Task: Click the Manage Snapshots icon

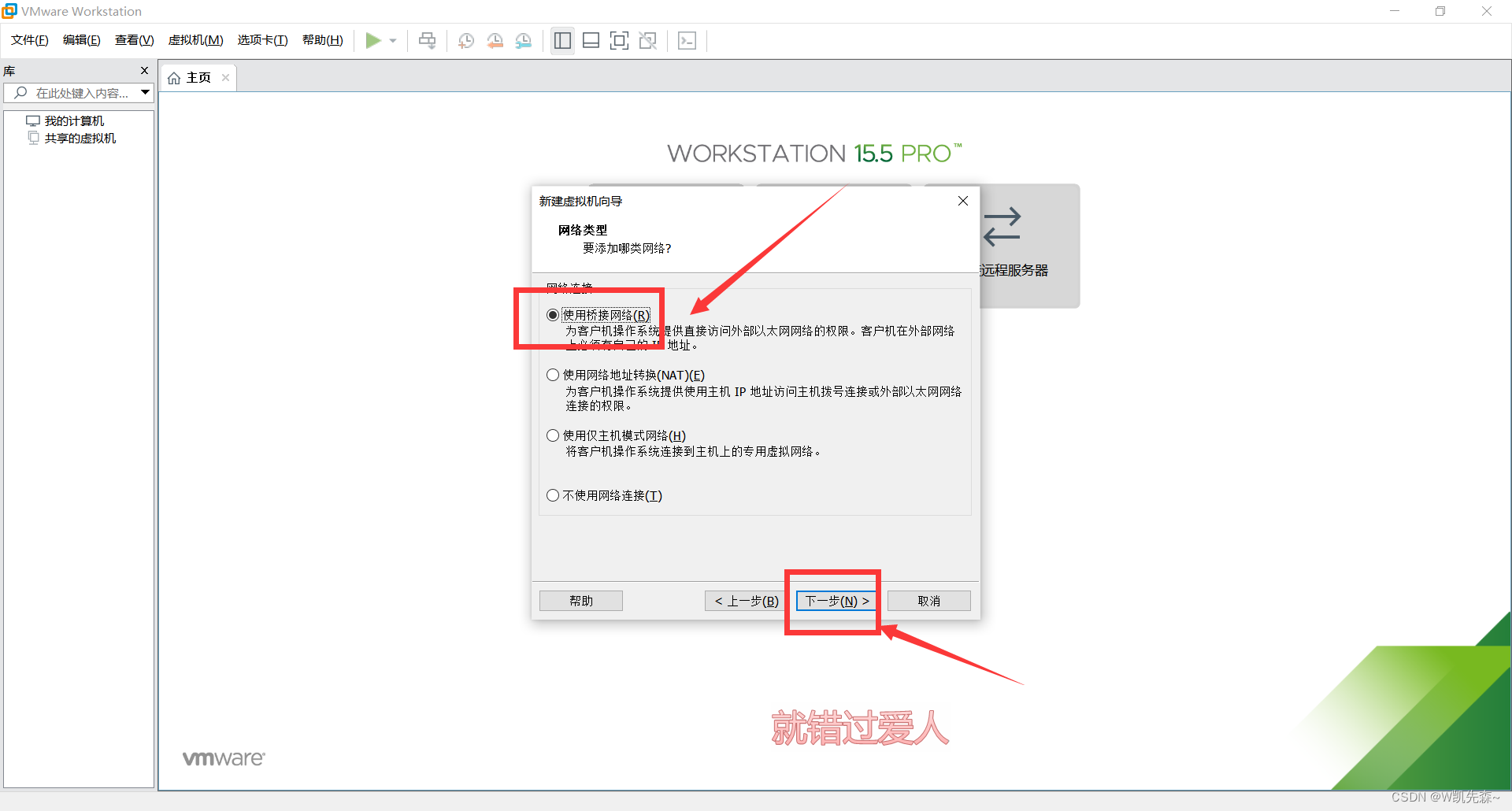Action: click(524, 40)
